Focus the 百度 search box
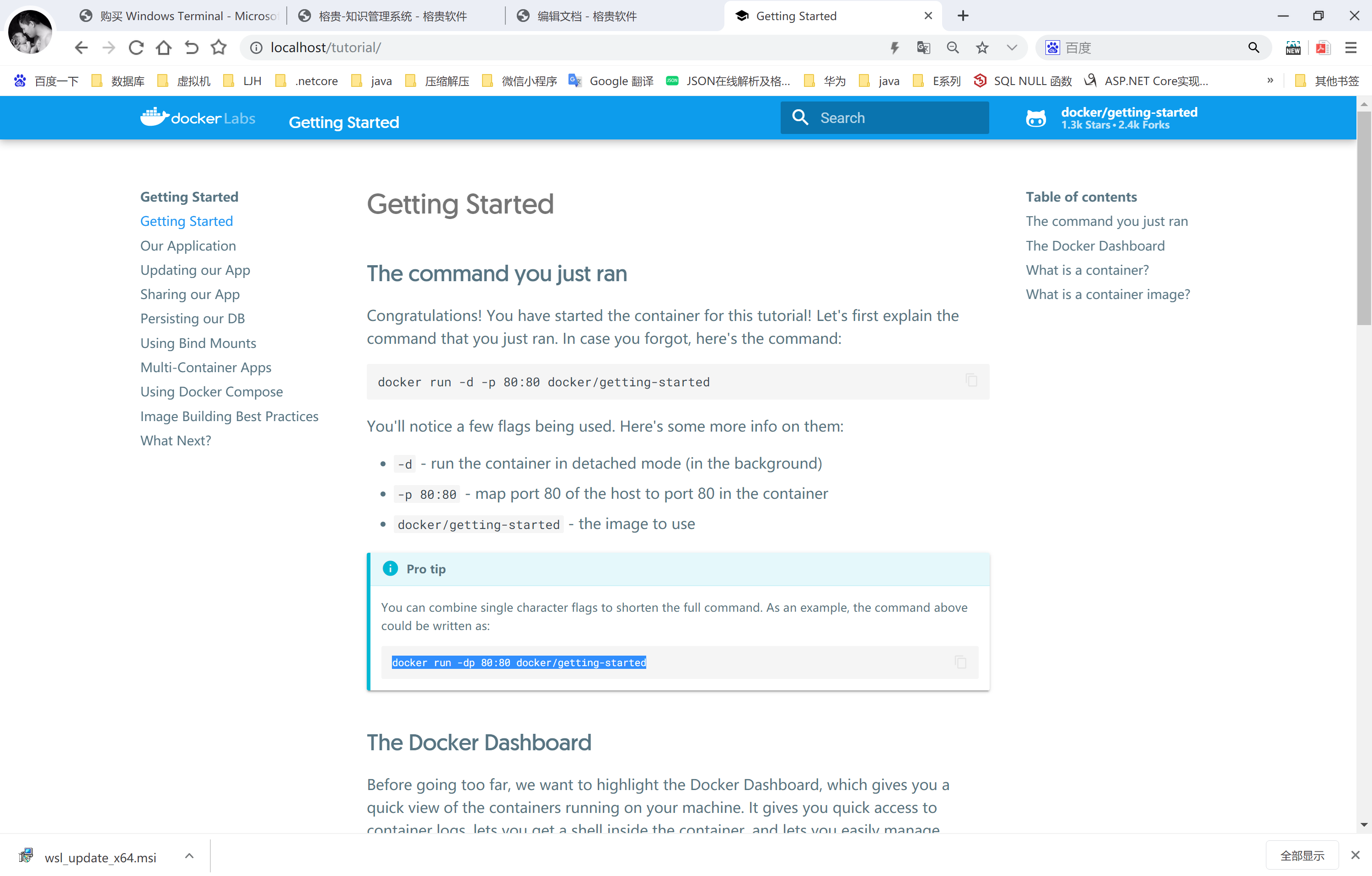Viewport: 1372px width, 876px height. (1151, 48)
